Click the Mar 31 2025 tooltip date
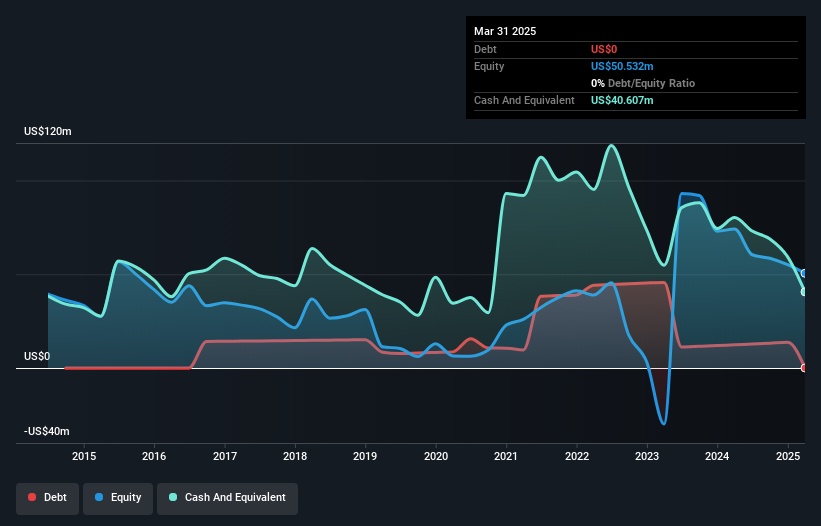 pyautogui.click(x=505, y=31)
